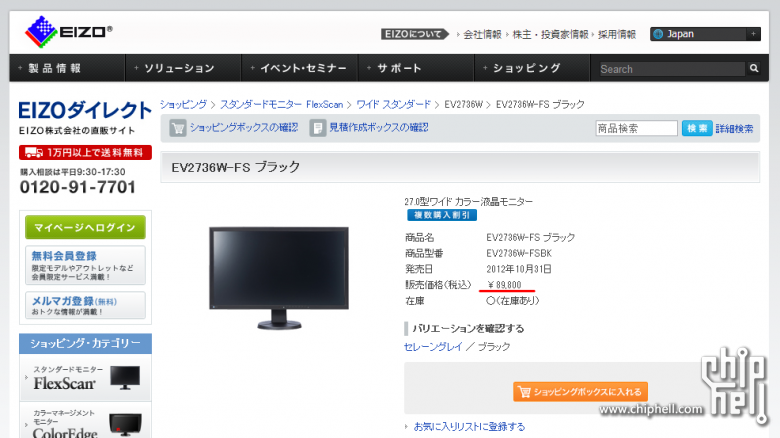Click the メルマガ登録 button
This screenshot has width=780, height=438.
coord(85,305)
